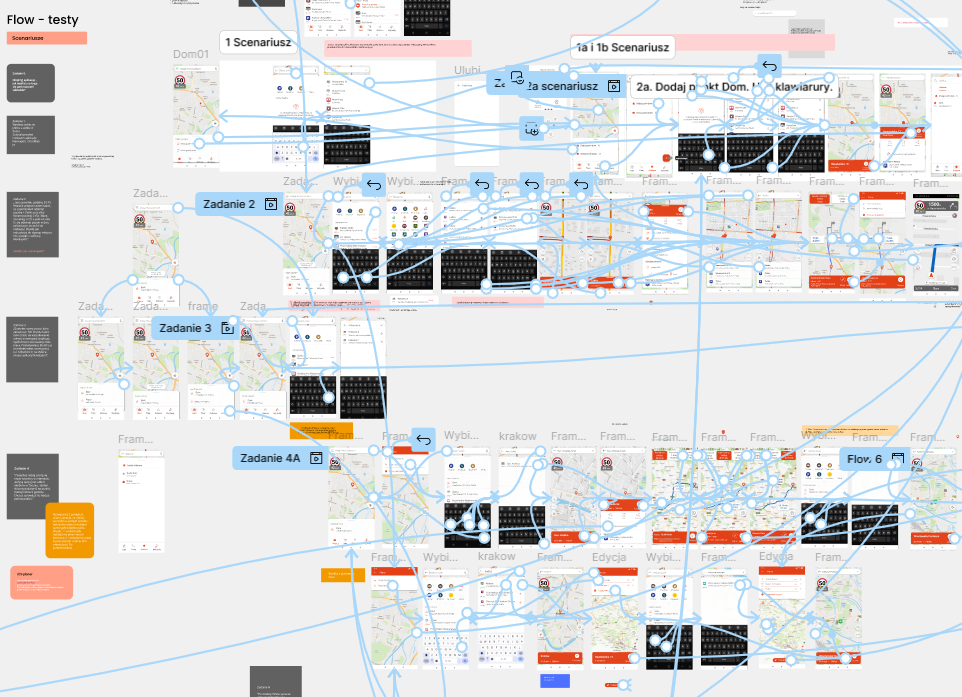Select the Flow 6 starting point label

(865, 459)
